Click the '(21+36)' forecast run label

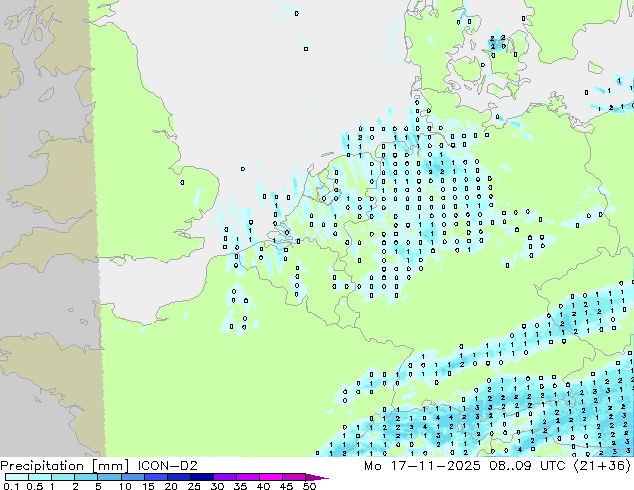(x=602, y=466)
